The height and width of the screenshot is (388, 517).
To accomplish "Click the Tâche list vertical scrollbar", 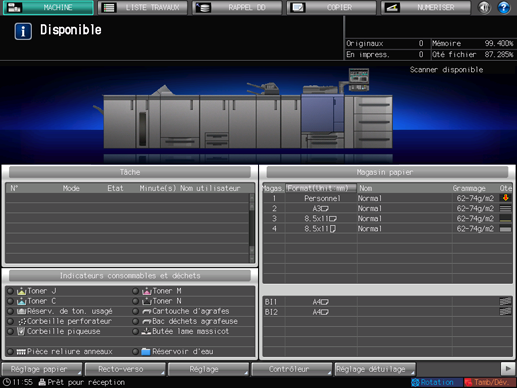I will [252, 228].
